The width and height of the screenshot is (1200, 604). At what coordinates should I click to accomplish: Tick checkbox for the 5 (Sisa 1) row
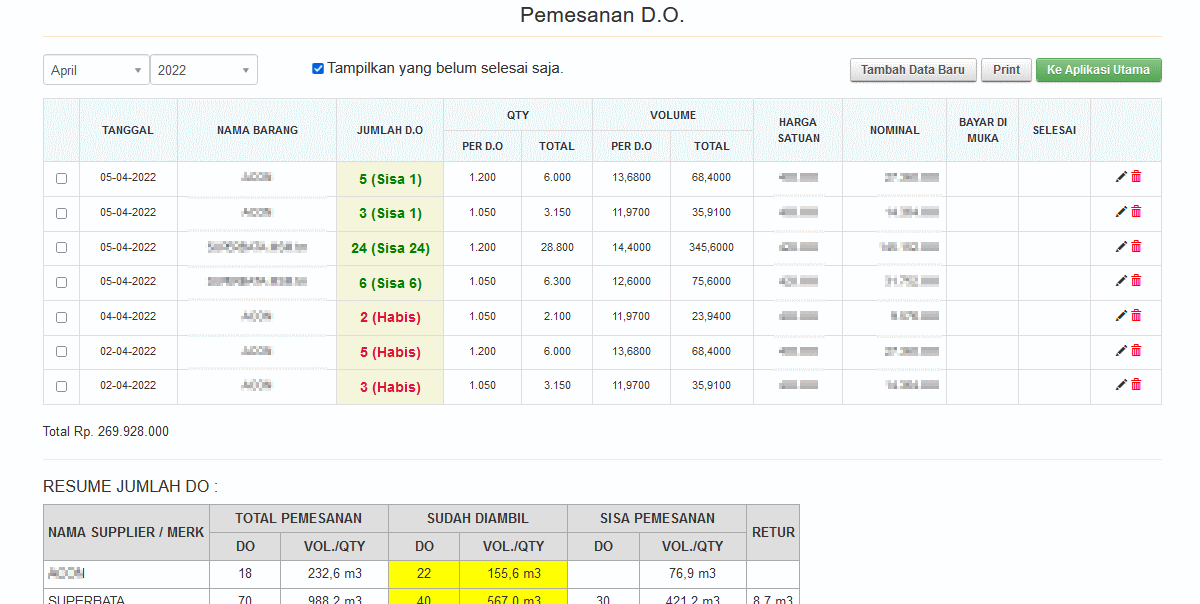point(61,179)
